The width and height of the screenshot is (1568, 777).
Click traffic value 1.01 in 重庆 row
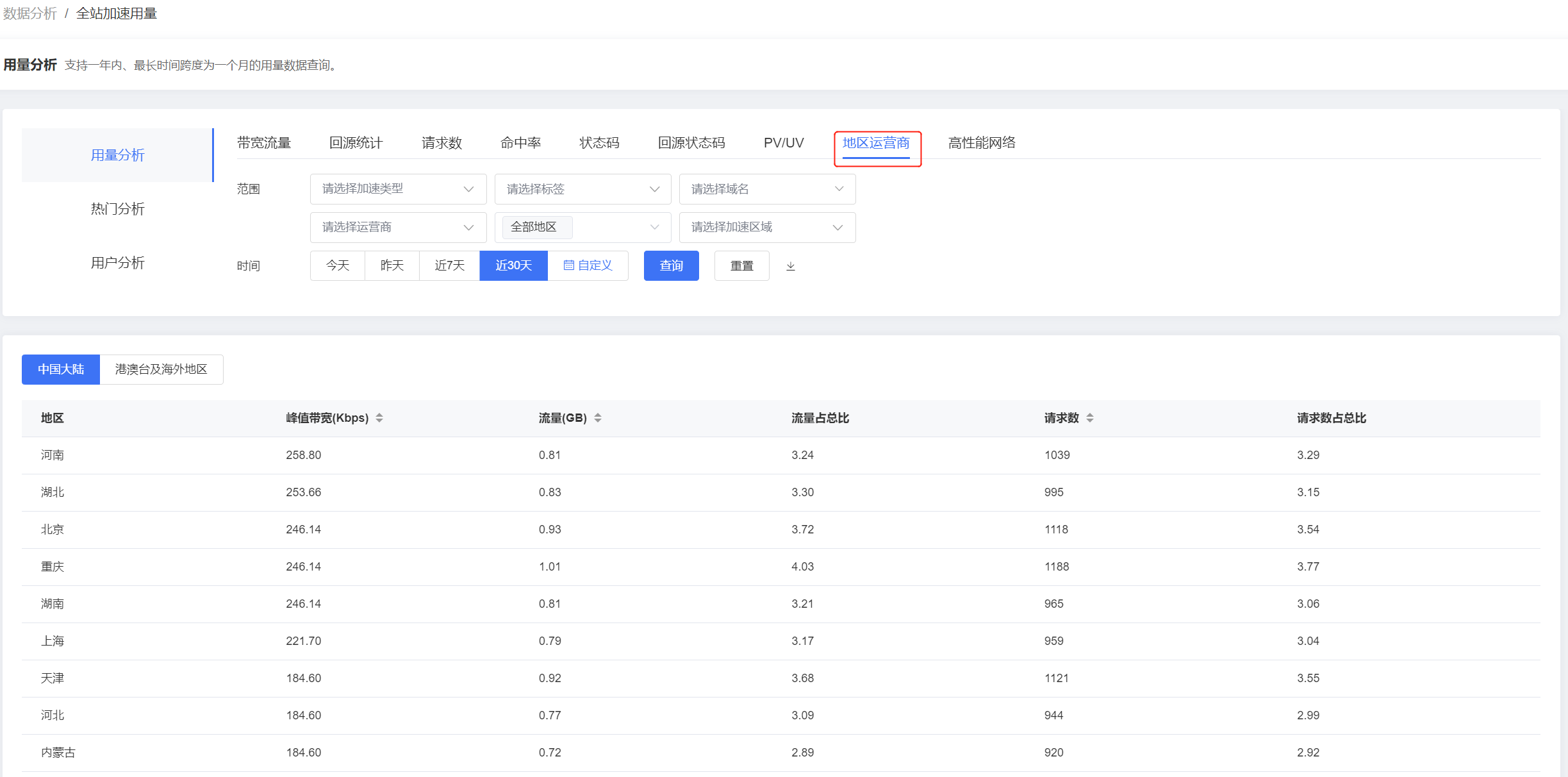[550, 567]
